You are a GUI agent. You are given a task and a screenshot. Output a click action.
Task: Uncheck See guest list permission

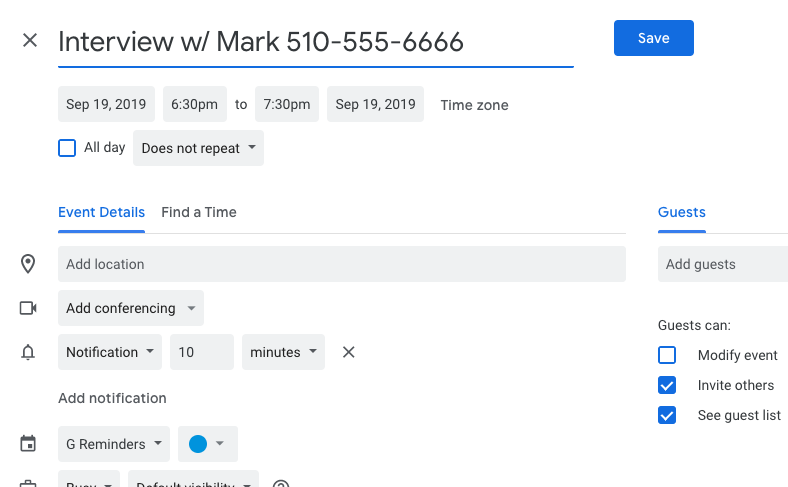coord(667,416)
